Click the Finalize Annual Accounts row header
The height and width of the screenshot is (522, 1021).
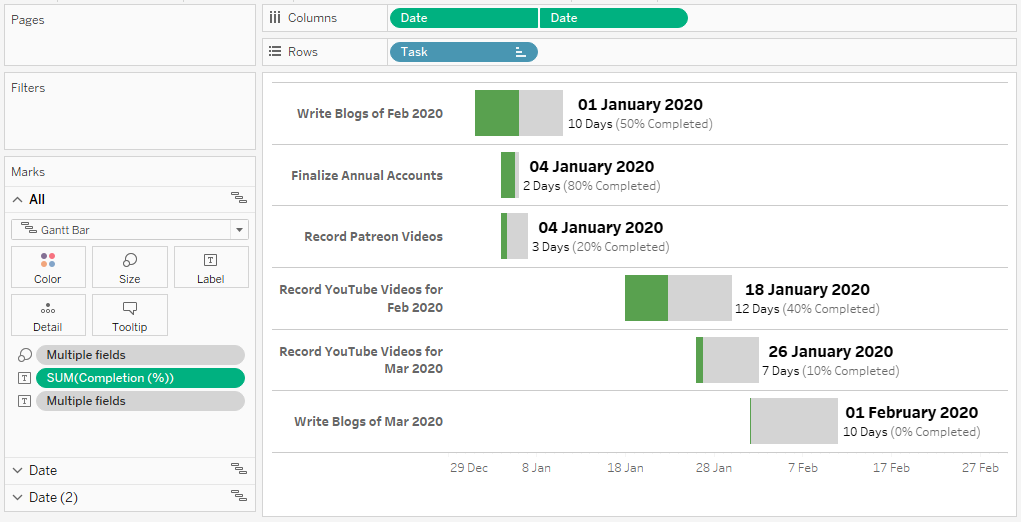click(x=367, y=176)
